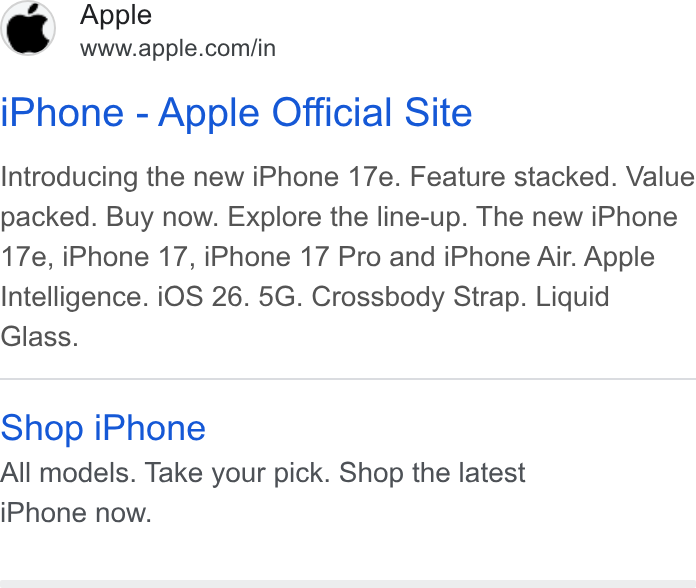The width and height of the screenshot is (696, 588).
Task: Click the 'Explore the line-up.' phrase
Action: tap(348, 217)
